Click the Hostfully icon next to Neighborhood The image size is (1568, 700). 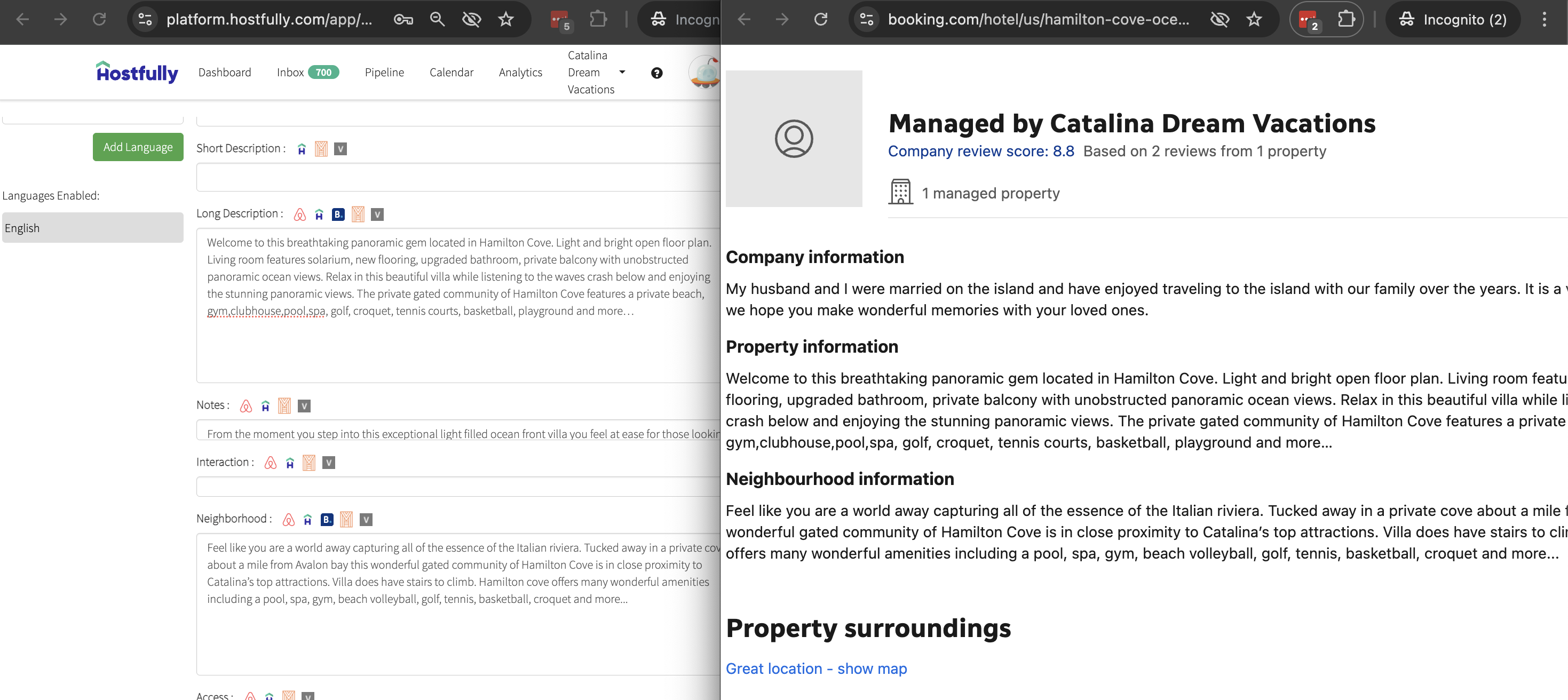(308, 519)
